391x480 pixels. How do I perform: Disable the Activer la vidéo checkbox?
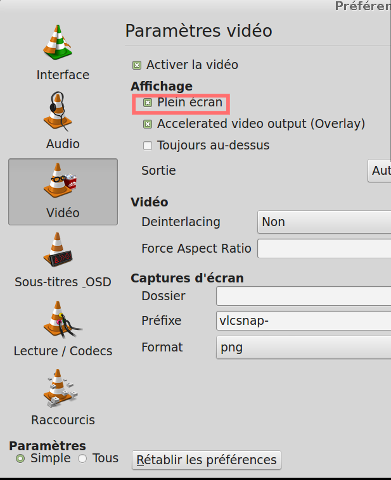(x=137, y=65)
